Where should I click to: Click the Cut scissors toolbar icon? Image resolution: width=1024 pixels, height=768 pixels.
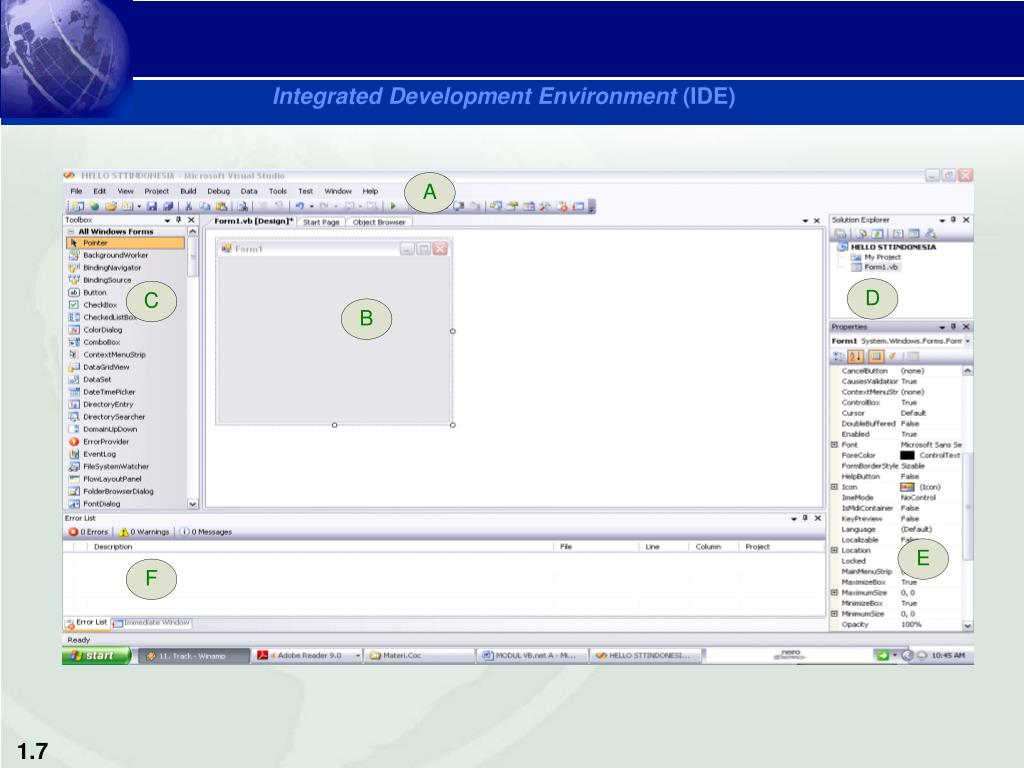coord(188,206)
